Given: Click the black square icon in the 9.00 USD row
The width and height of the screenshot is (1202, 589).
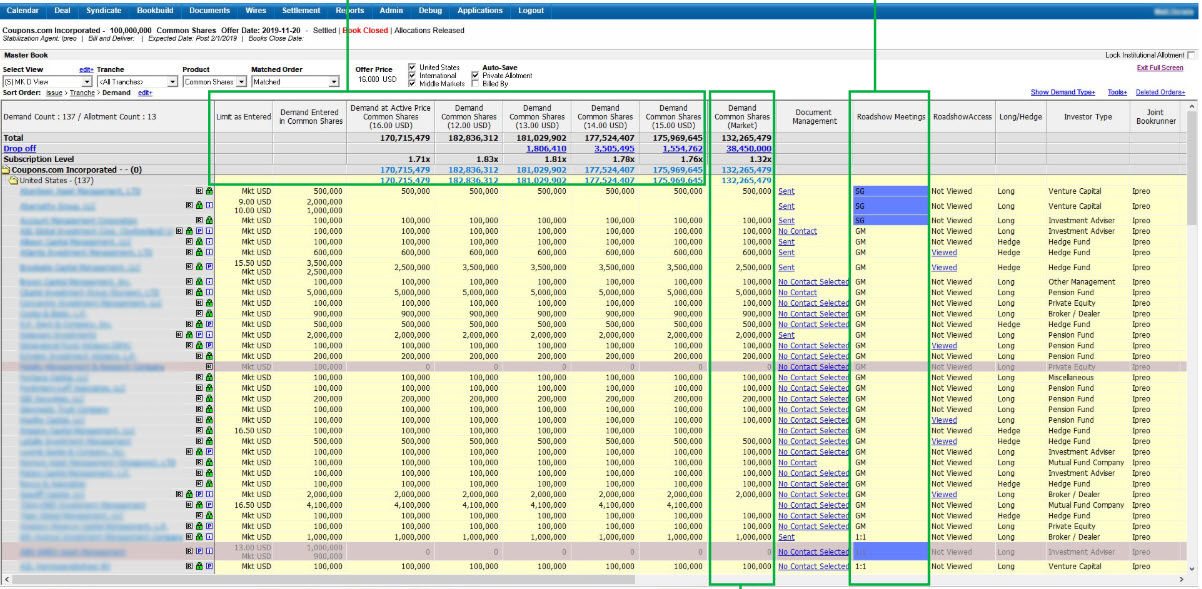Looking at the screenshot, I should point(189,204).
